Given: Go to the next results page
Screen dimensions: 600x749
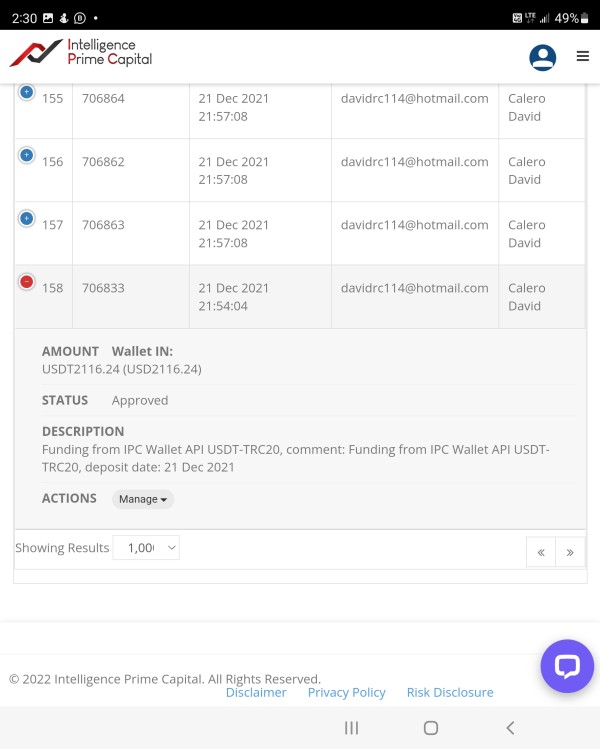Looking at the screenshot, I should 570,552.
